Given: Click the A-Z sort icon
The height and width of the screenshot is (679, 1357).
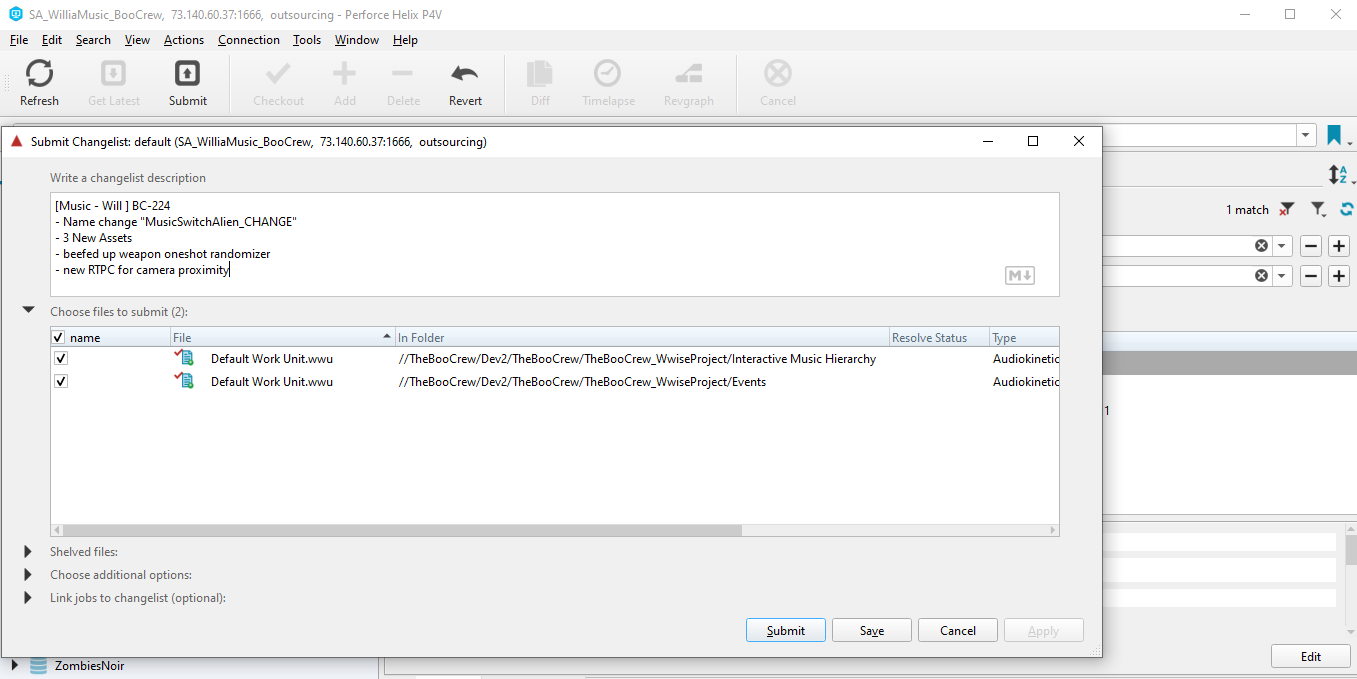Looking at the screenshot, I should click(1340, 174).
